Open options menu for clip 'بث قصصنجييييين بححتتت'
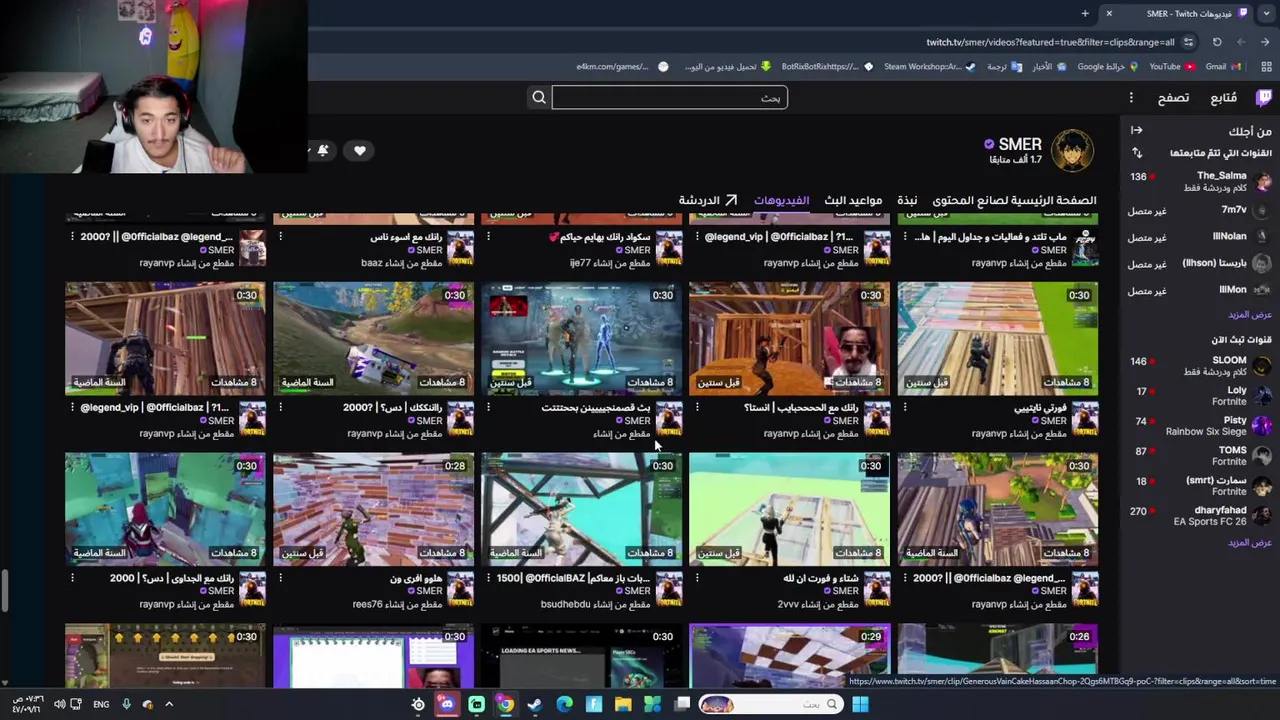This screenshot has width=1280, height=720. tap(488, 408)
